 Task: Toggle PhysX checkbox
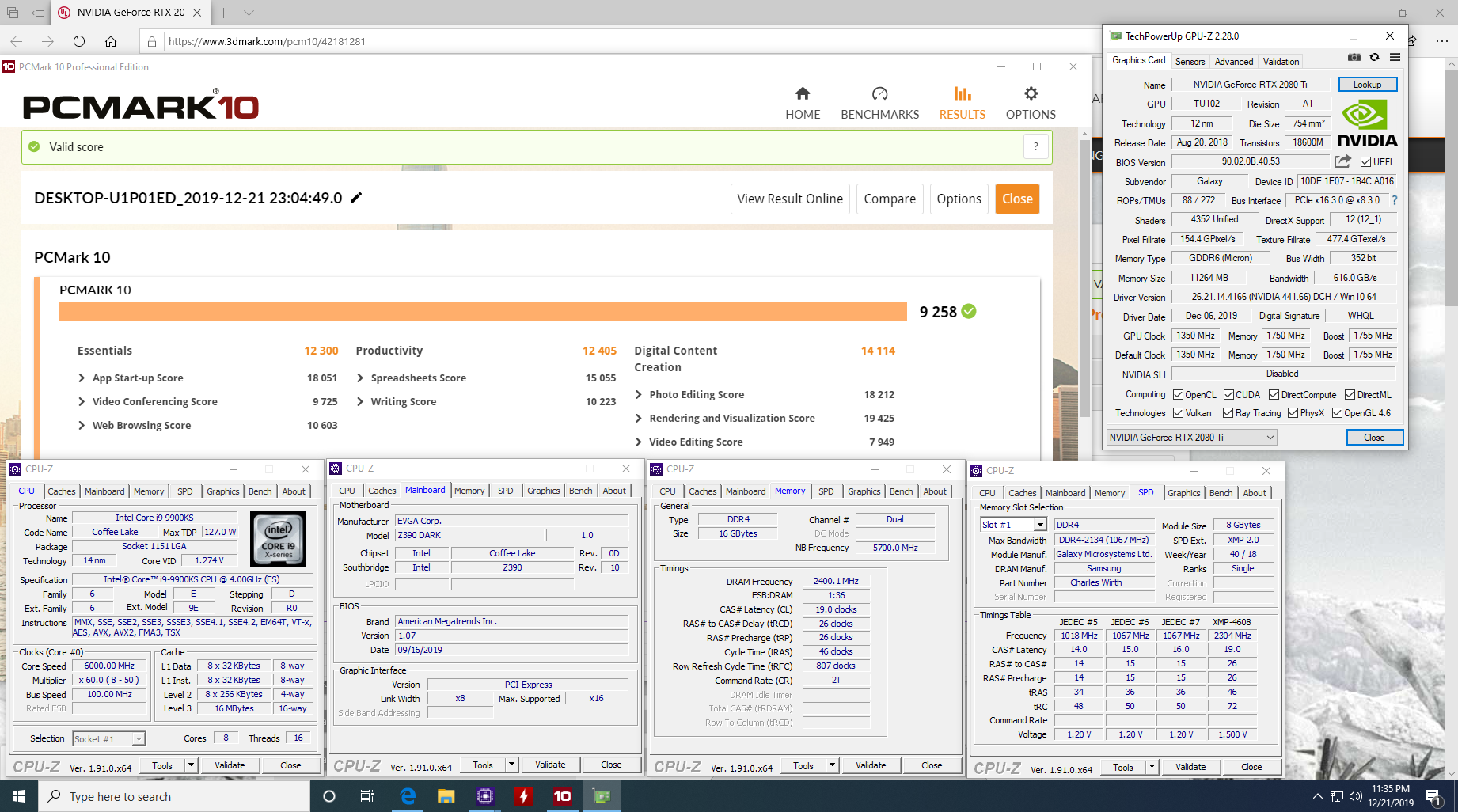tap(1293, 412)
